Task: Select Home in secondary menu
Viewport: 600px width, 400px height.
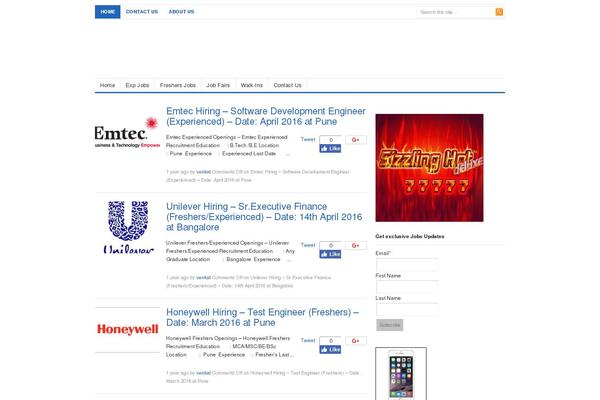Action: 107,85
